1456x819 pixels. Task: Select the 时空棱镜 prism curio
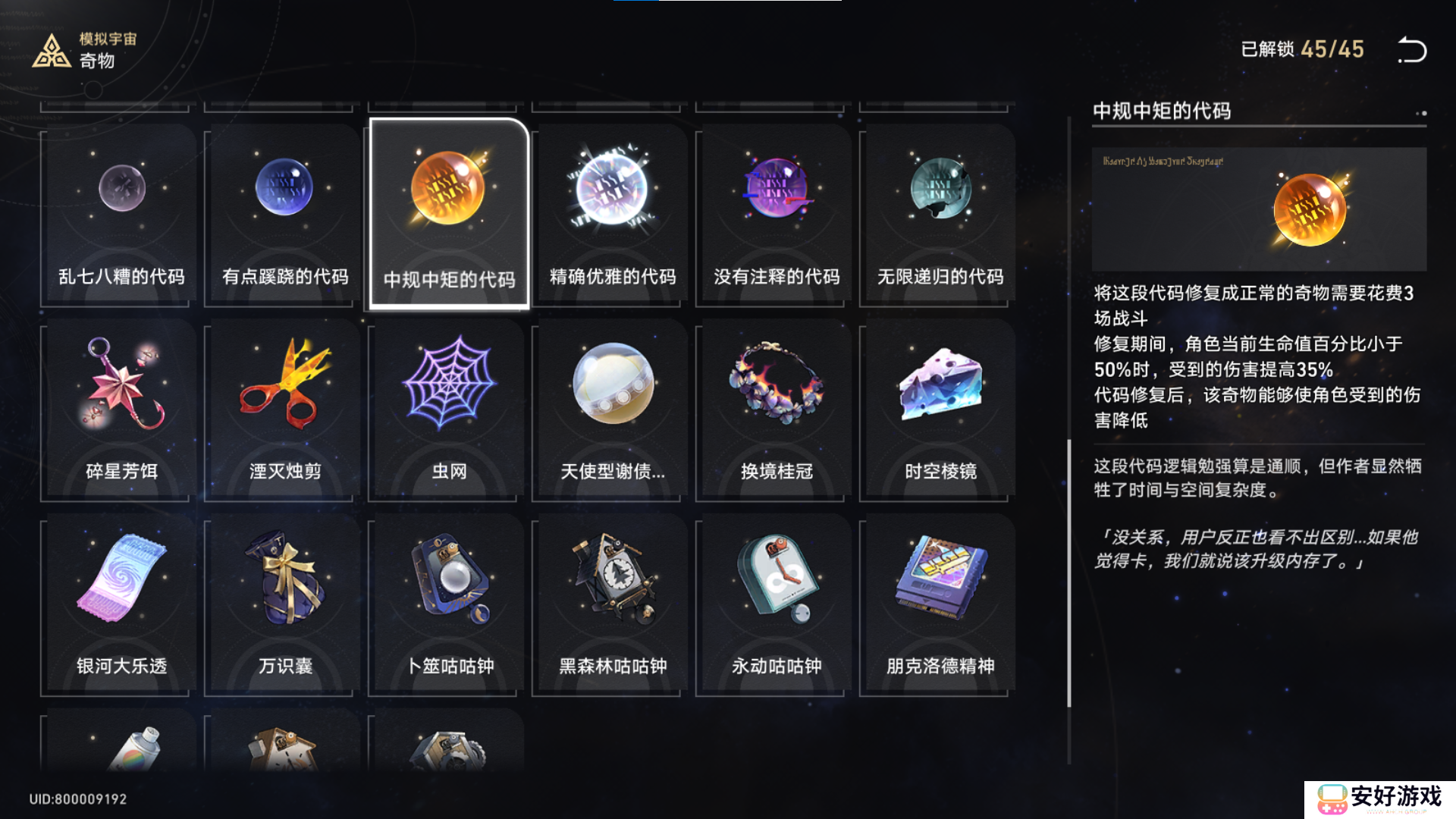[x=940, y=410]
